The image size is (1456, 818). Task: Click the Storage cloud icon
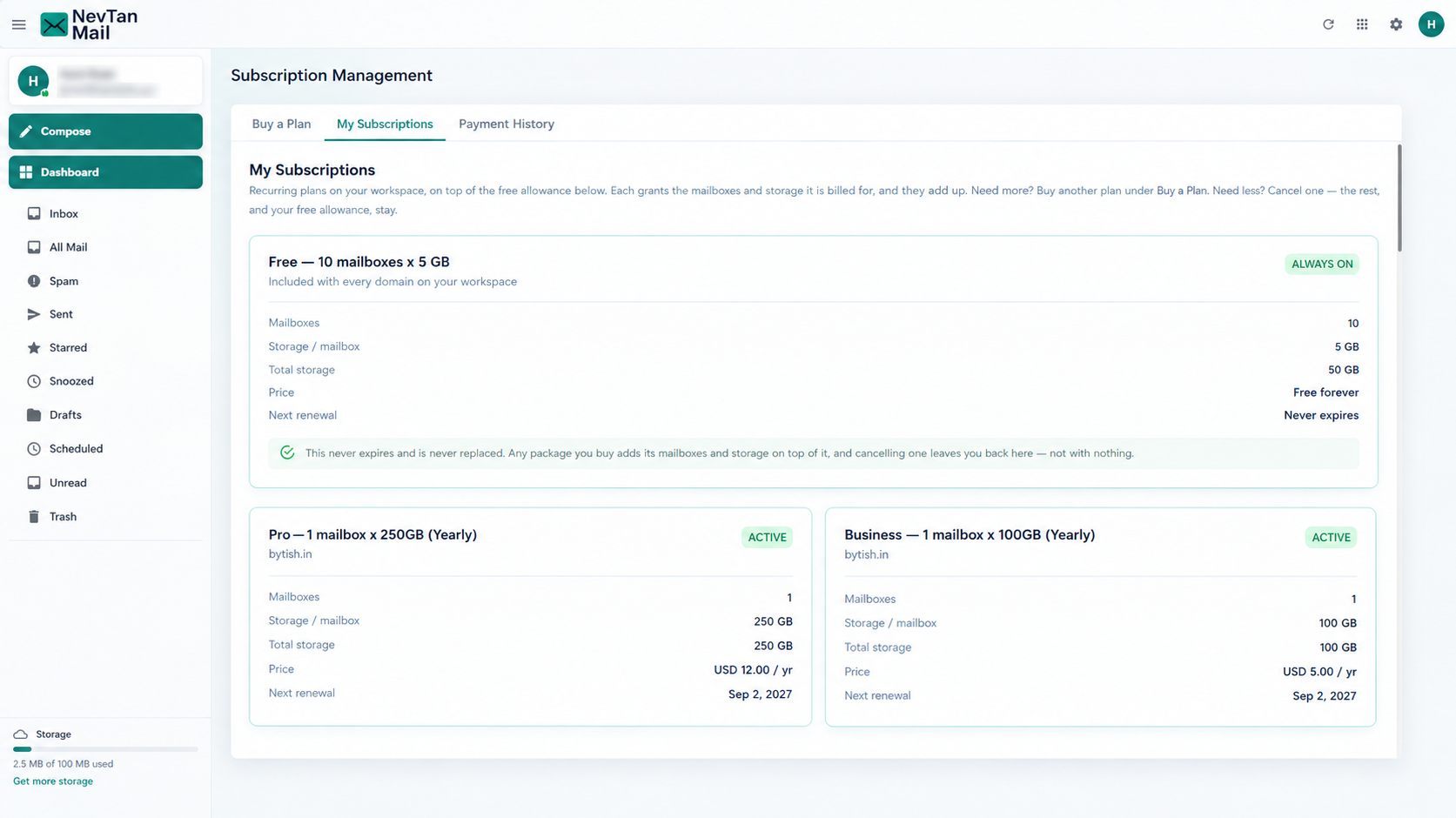(x=21, y=734)
